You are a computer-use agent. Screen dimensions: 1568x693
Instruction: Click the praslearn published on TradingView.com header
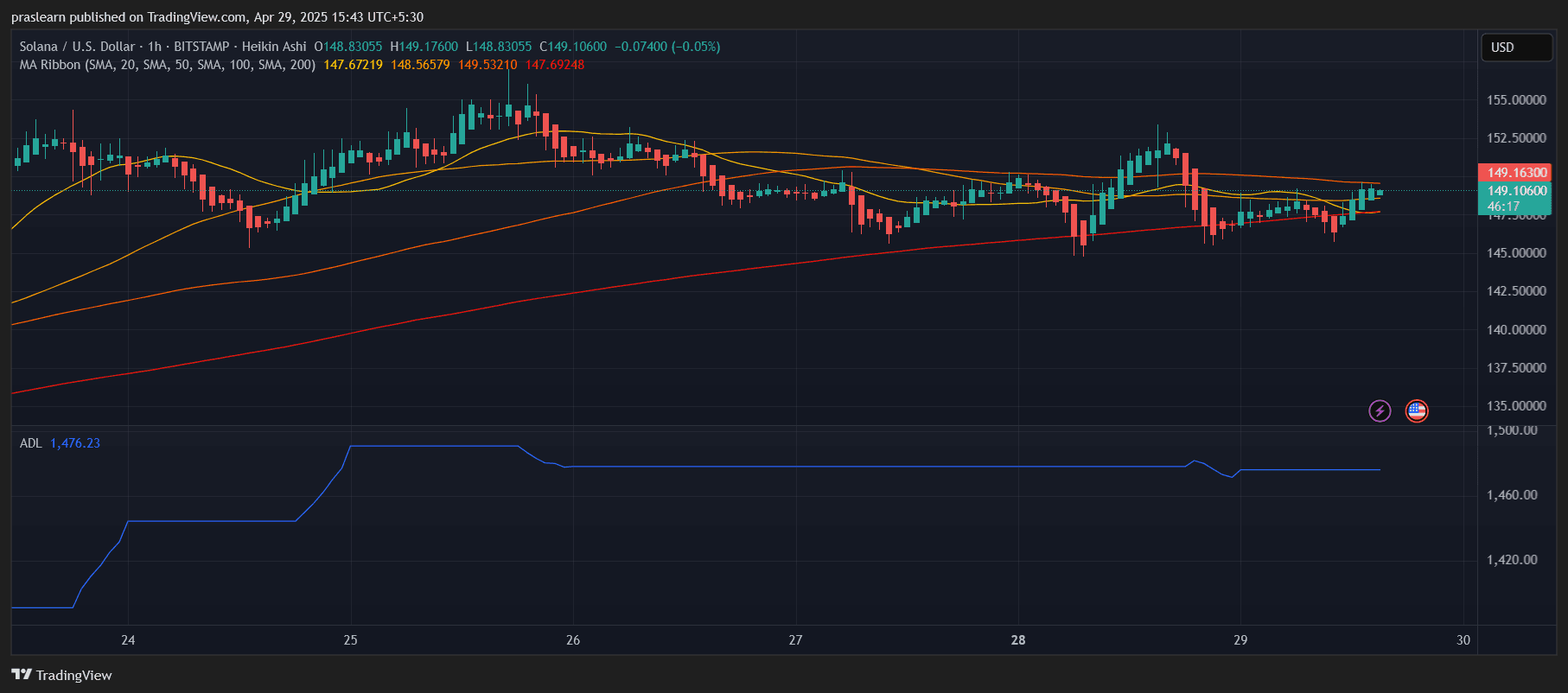click(x=217, y=17)
